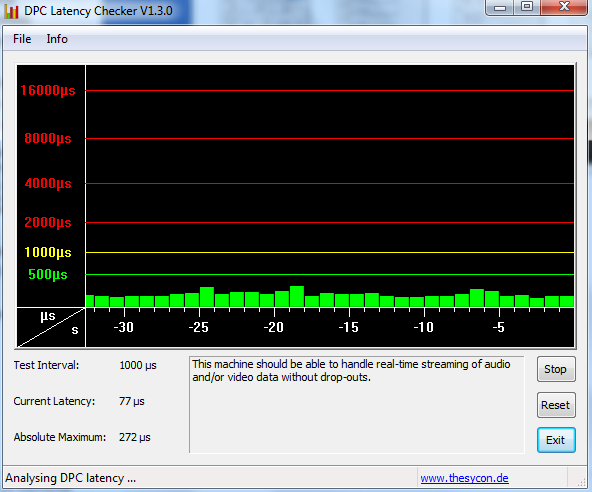
Task: Click the 500µs green threshold label
Action: pos(48,274)
